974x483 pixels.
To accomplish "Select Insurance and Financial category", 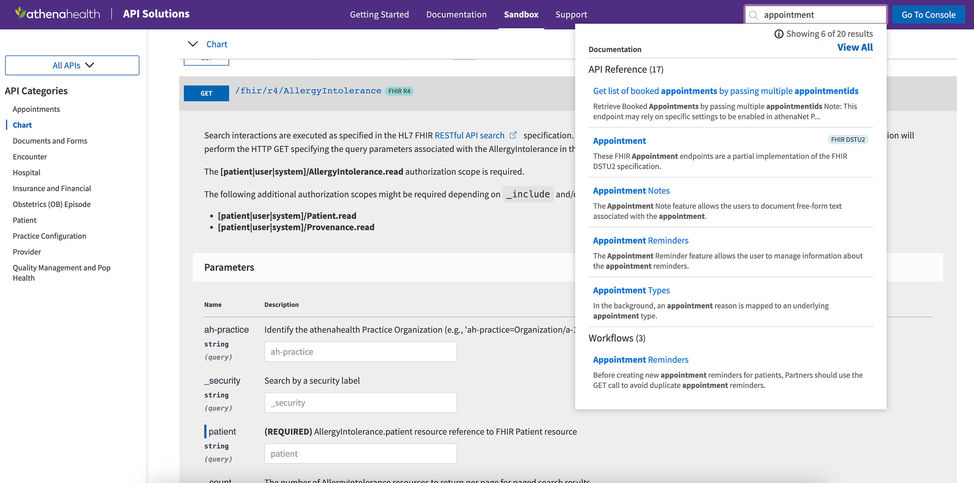I will pyautogui.click(x=52, y=188).
